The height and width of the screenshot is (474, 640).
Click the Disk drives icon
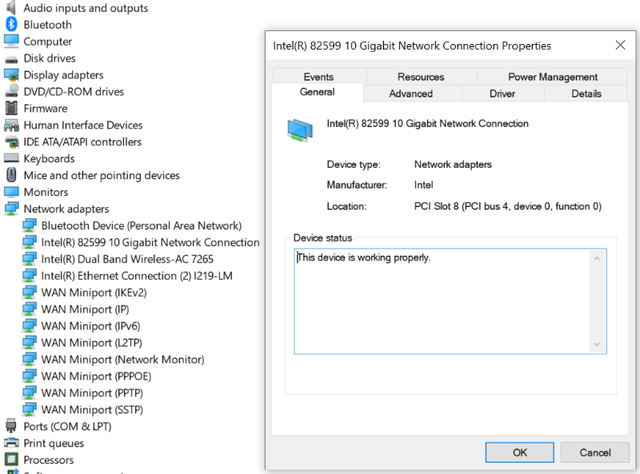(11, 59)
